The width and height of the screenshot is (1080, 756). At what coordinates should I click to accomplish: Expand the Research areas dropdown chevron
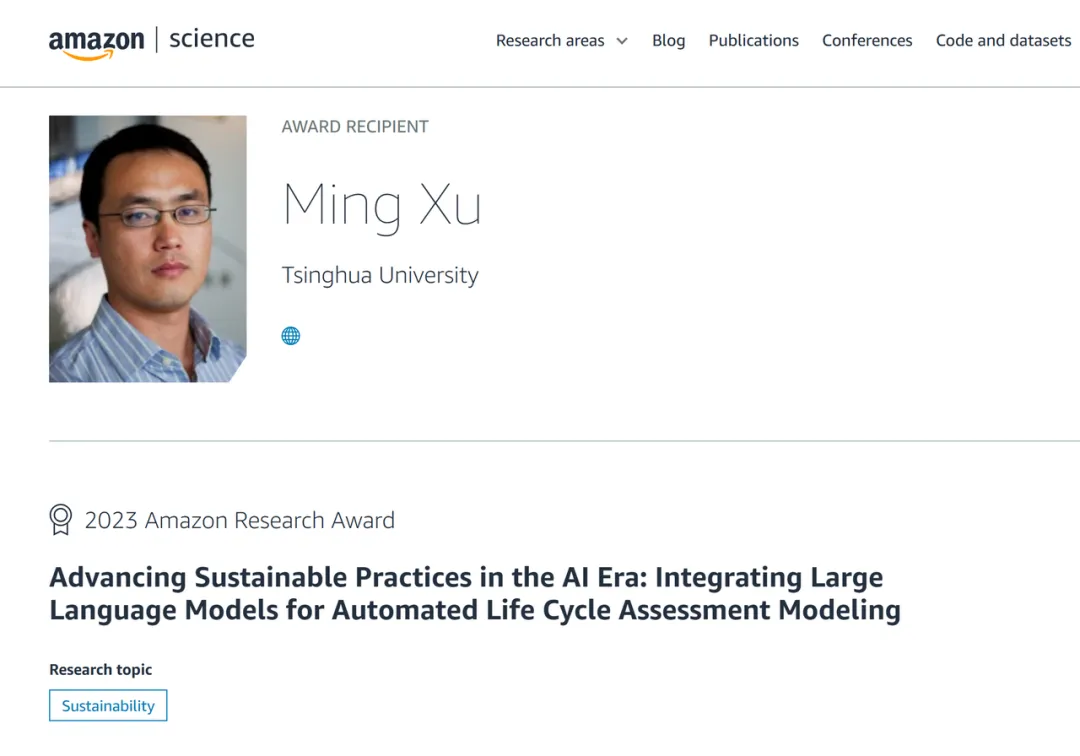click(x=622, y=41)
